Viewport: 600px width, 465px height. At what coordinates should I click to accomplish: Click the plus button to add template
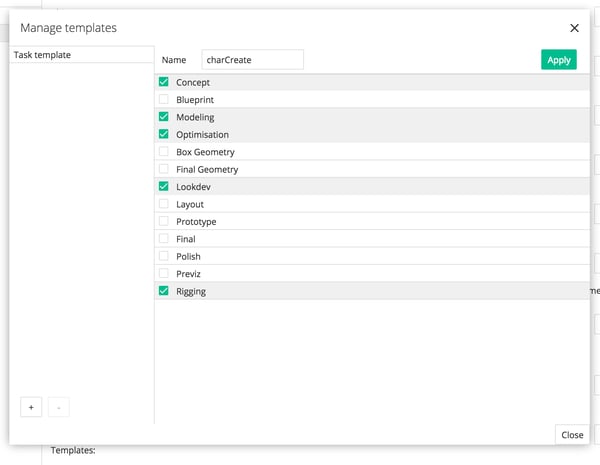(x=31, y=407)
